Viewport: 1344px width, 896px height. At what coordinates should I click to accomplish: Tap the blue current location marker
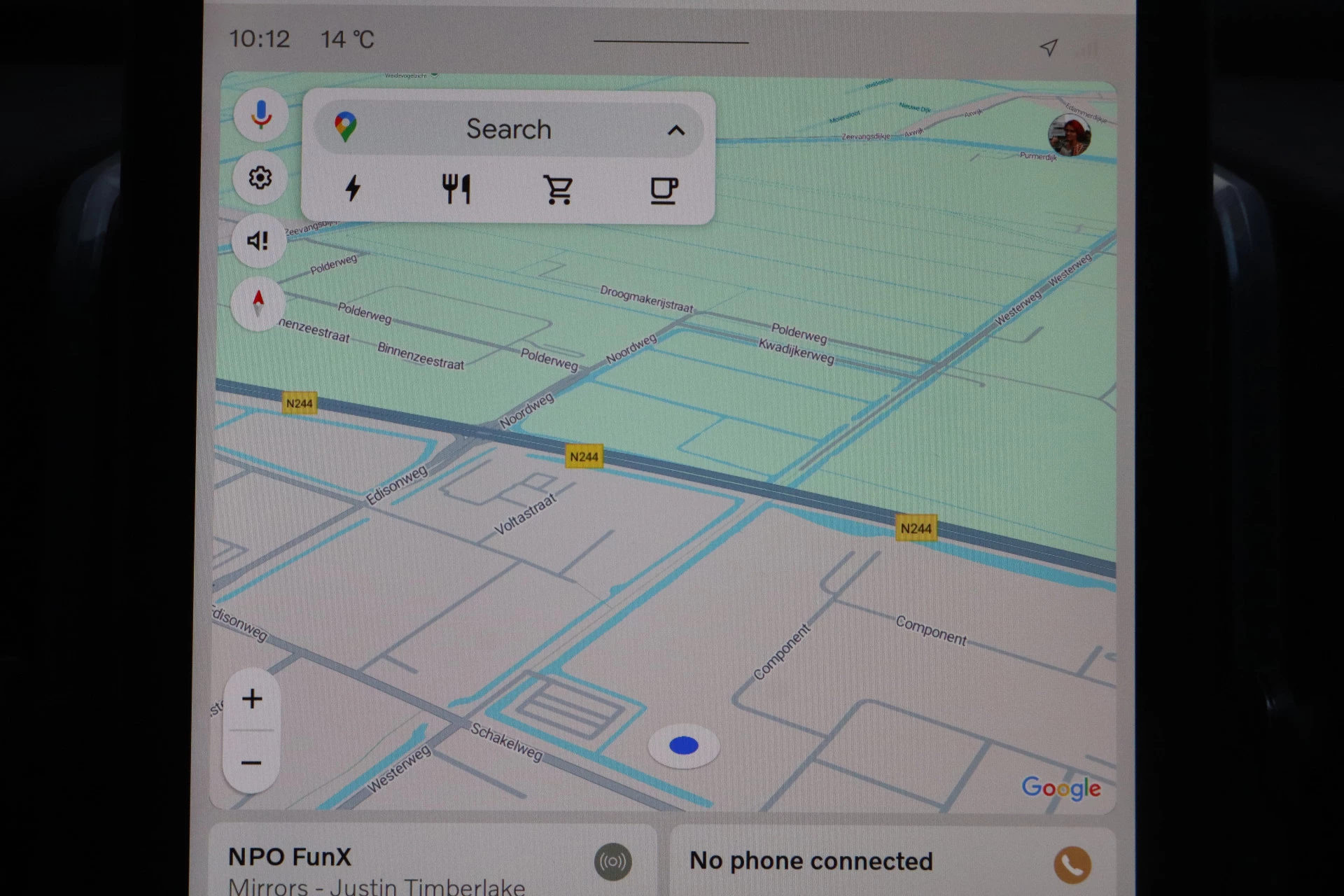click(x=684, y=746)
